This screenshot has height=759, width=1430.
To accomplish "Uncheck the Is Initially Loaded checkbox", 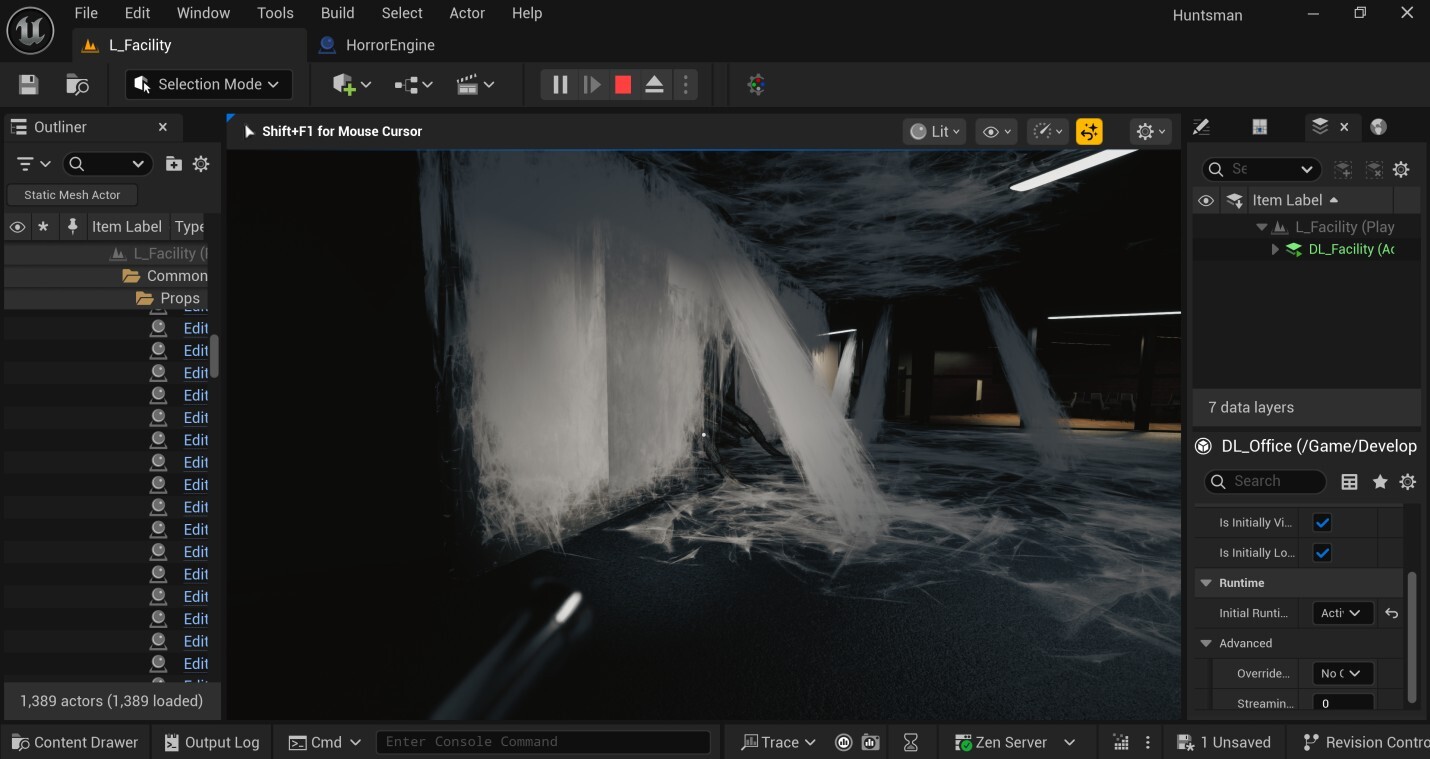I will (1322, 552).
